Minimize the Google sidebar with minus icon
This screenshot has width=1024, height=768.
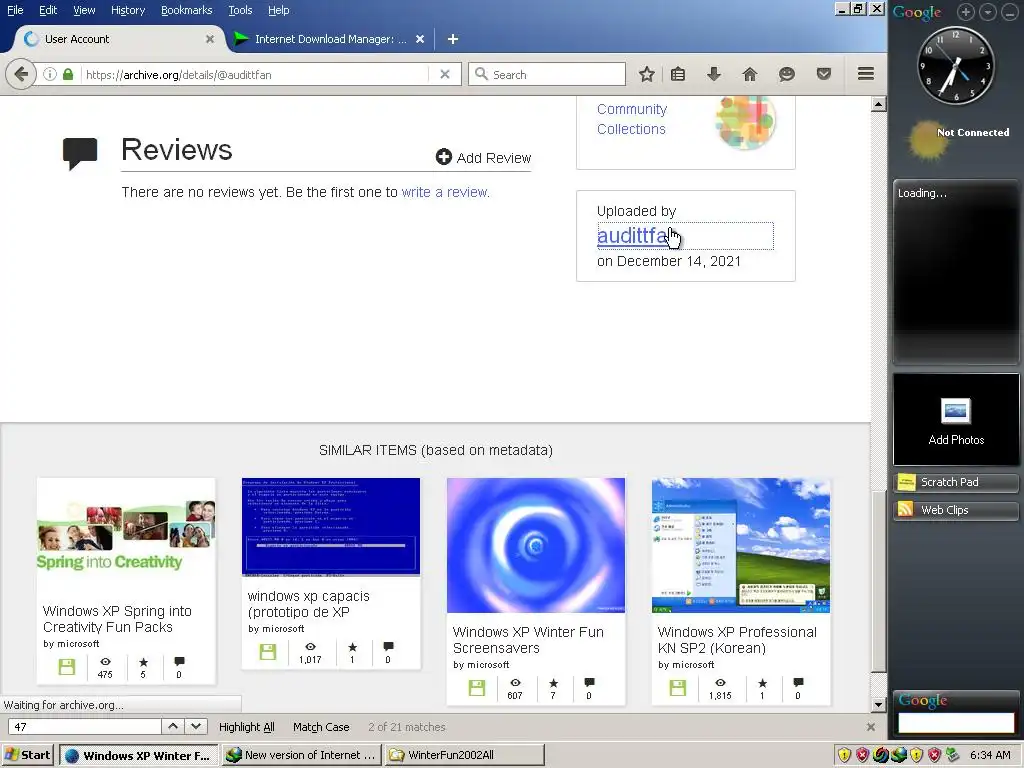tap(1010, 12)
